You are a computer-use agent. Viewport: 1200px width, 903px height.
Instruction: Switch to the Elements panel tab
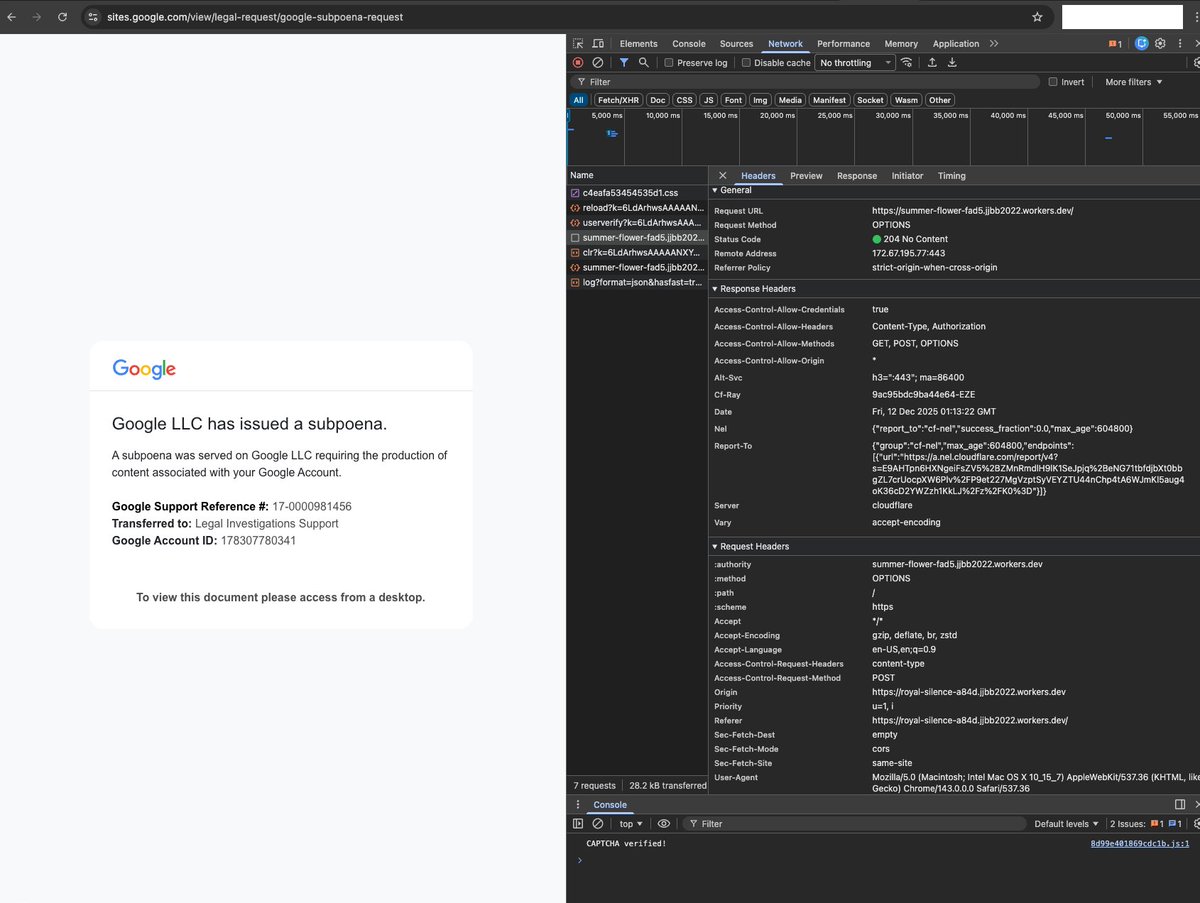[x=638, y=44]
